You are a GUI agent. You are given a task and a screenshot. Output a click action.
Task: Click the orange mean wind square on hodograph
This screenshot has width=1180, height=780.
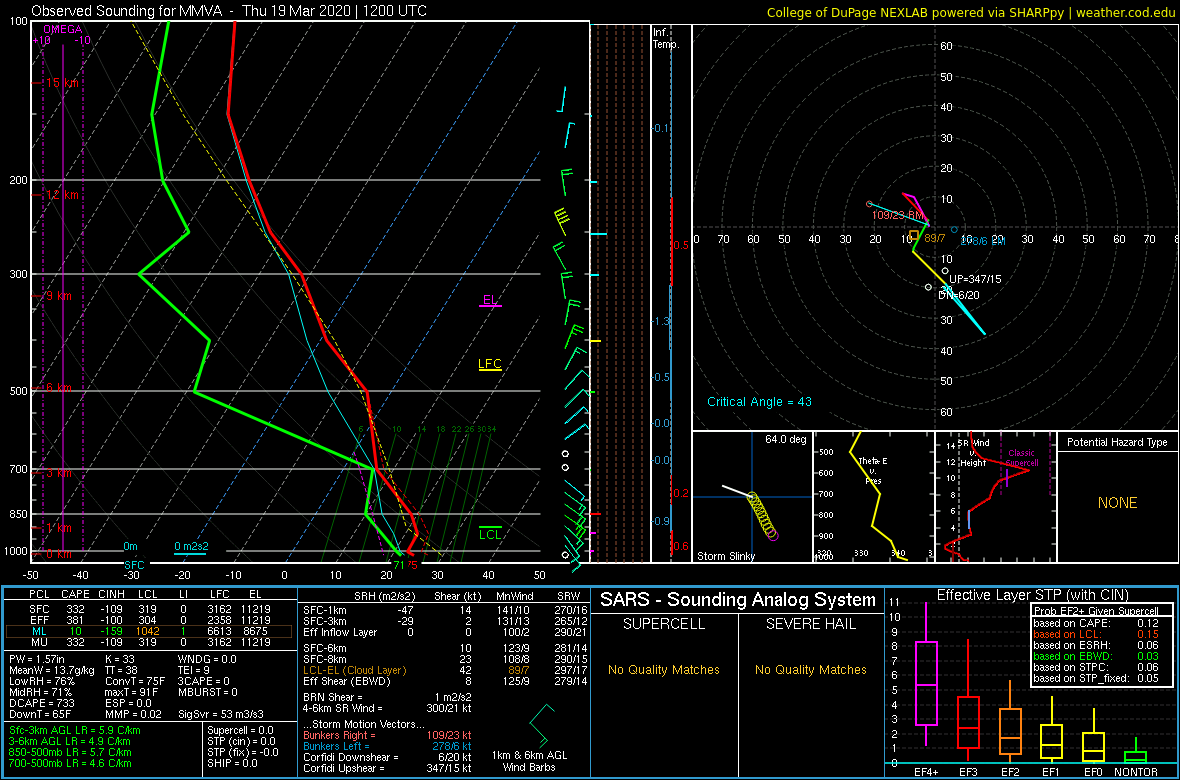click(914, 235)
